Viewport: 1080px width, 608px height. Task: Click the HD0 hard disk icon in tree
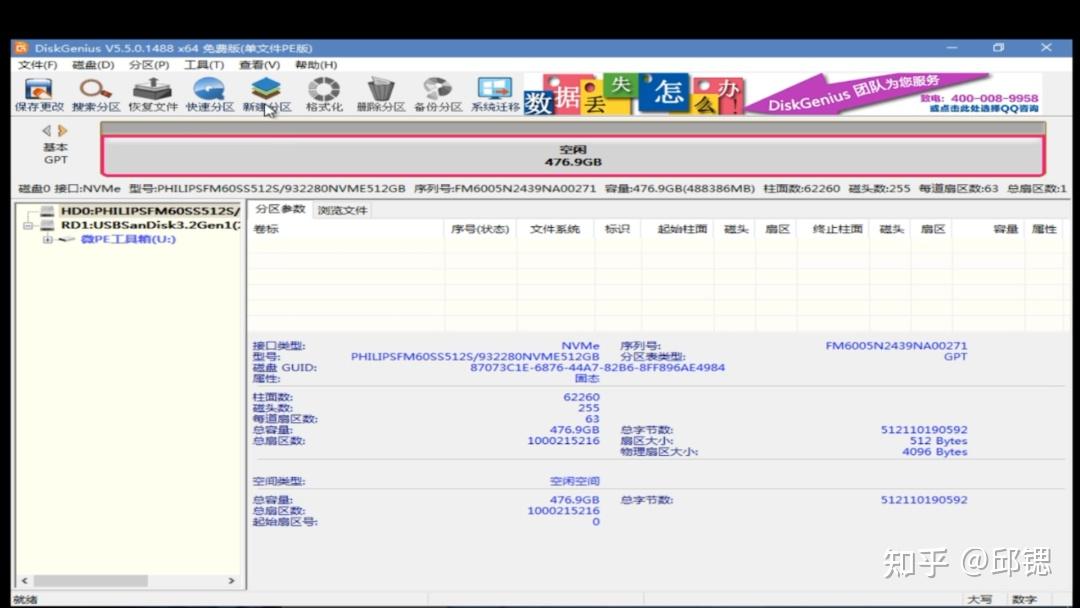point(47,211)
